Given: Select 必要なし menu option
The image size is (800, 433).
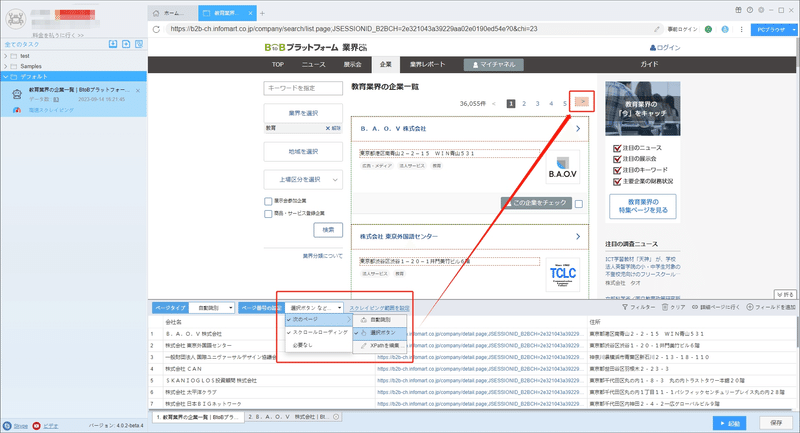Looking at the screenshot, I should tap(319, 345).
